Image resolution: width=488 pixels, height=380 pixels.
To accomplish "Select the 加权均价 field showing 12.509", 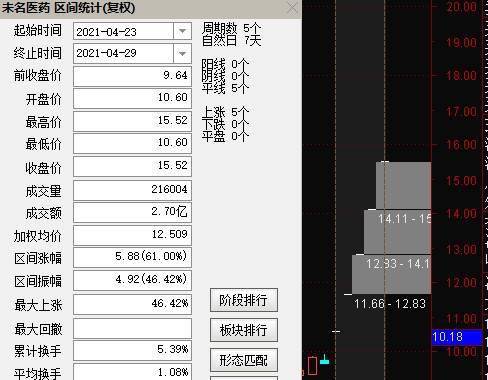I will (132, 235).
